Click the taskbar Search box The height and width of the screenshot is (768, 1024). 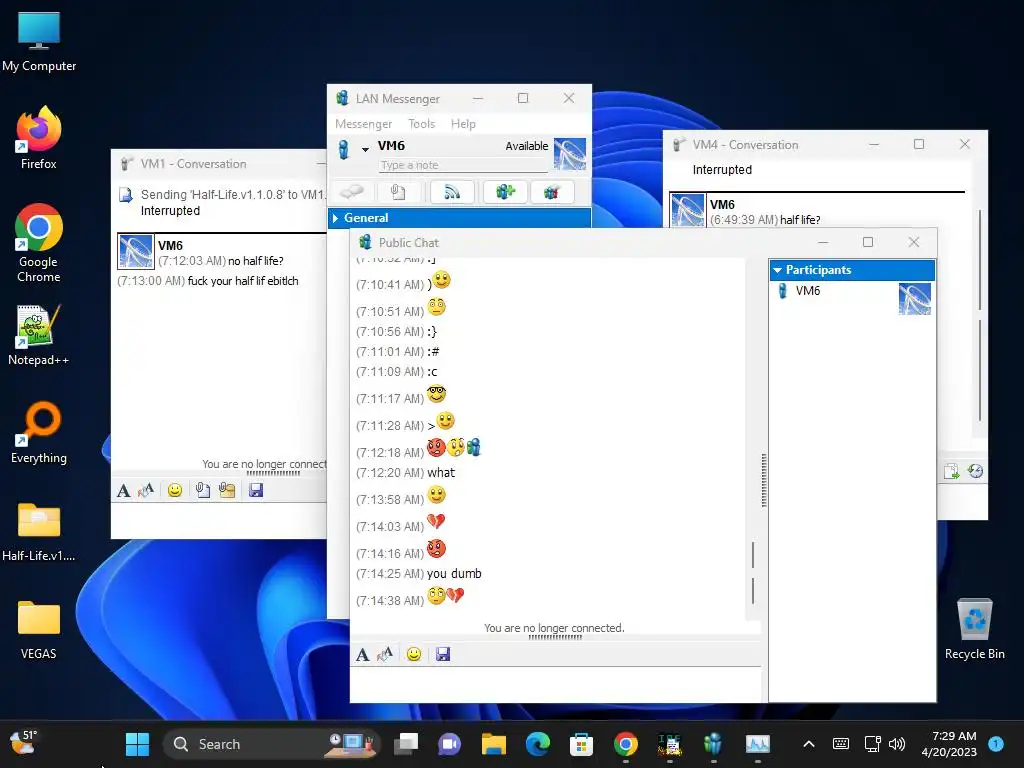[x=271, y=744]
